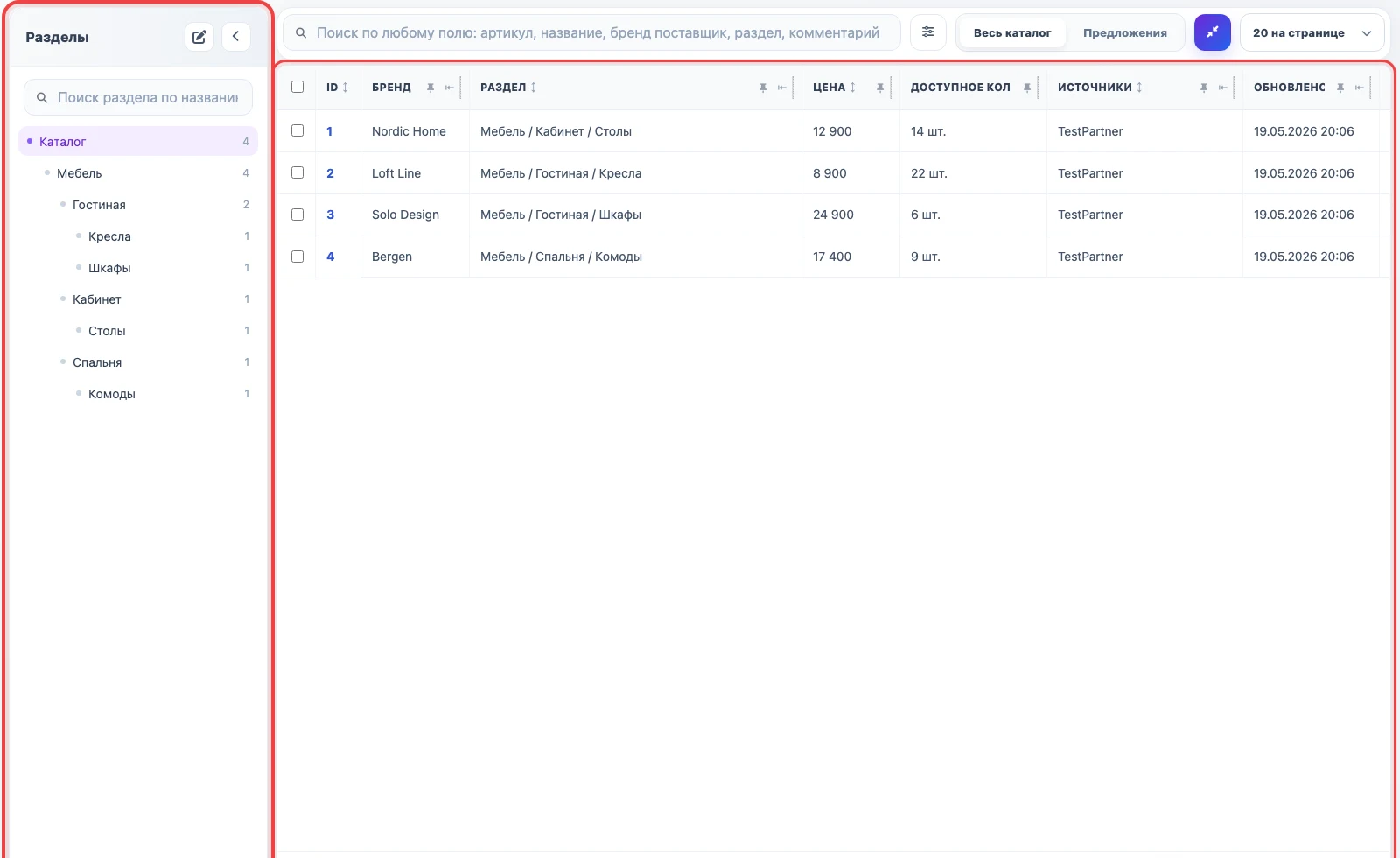Click the РАЗДЕЛ column auto-width arrow icon
This screenshot has width=1400, height=858.
pyautogui.click(x=782, y=88)
